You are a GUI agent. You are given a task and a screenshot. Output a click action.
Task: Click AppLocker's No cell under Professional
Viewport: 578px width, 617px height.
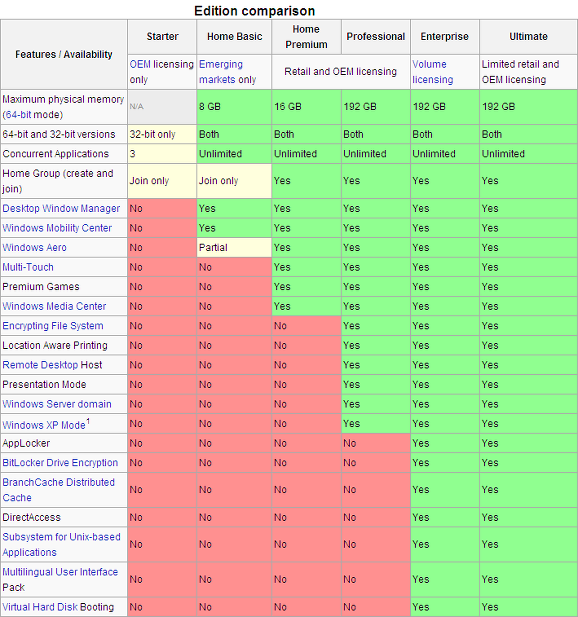coord(375,443)
